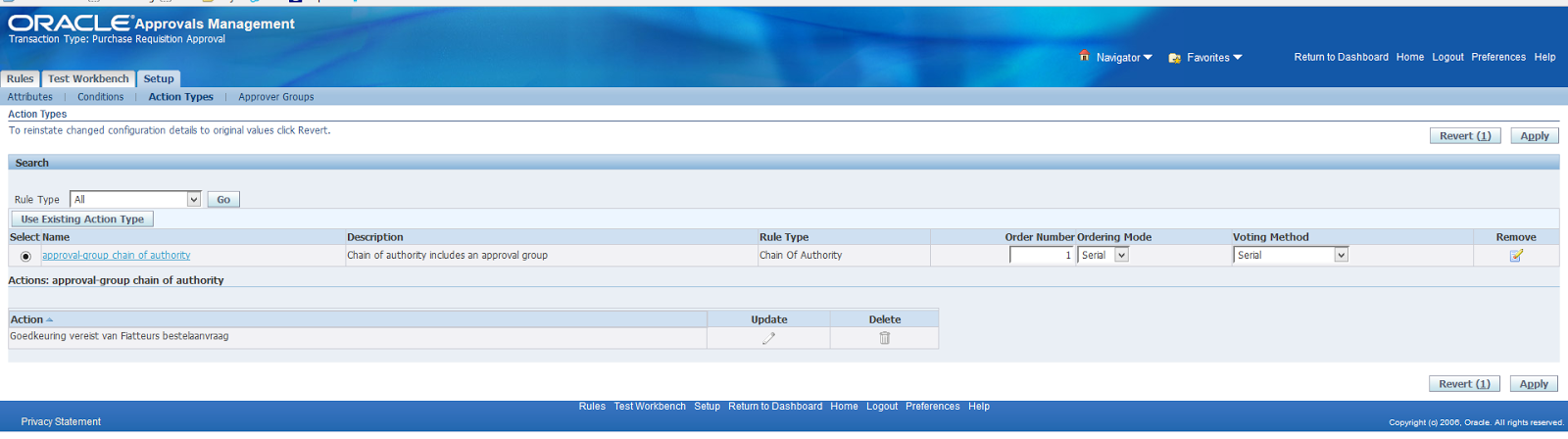Click the footer Logout link
The height and width of the screenshot is (439, 1568).
coord(882,407)
